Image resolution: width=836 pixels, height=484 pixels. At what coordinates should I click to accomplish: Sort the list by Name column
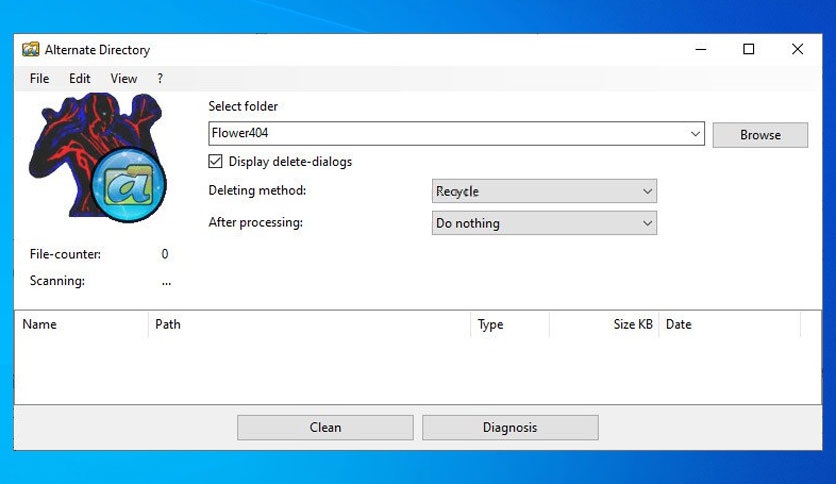tap(80, 324)
